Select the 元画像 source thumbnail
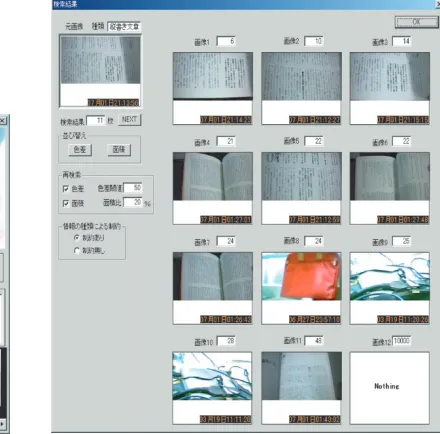Image resolution: width=440 pixels, height=434 pixels. (x=100, y=71)
